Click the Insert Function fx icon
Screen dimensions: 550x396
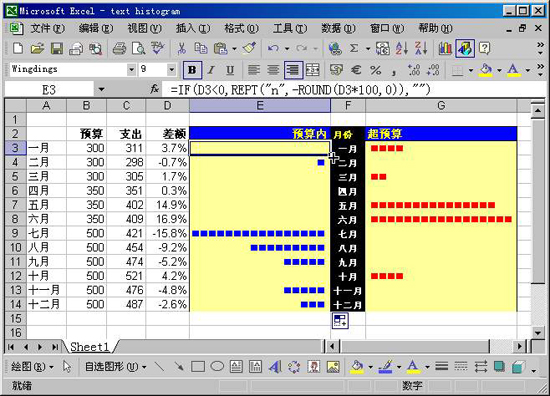point(154,89)
